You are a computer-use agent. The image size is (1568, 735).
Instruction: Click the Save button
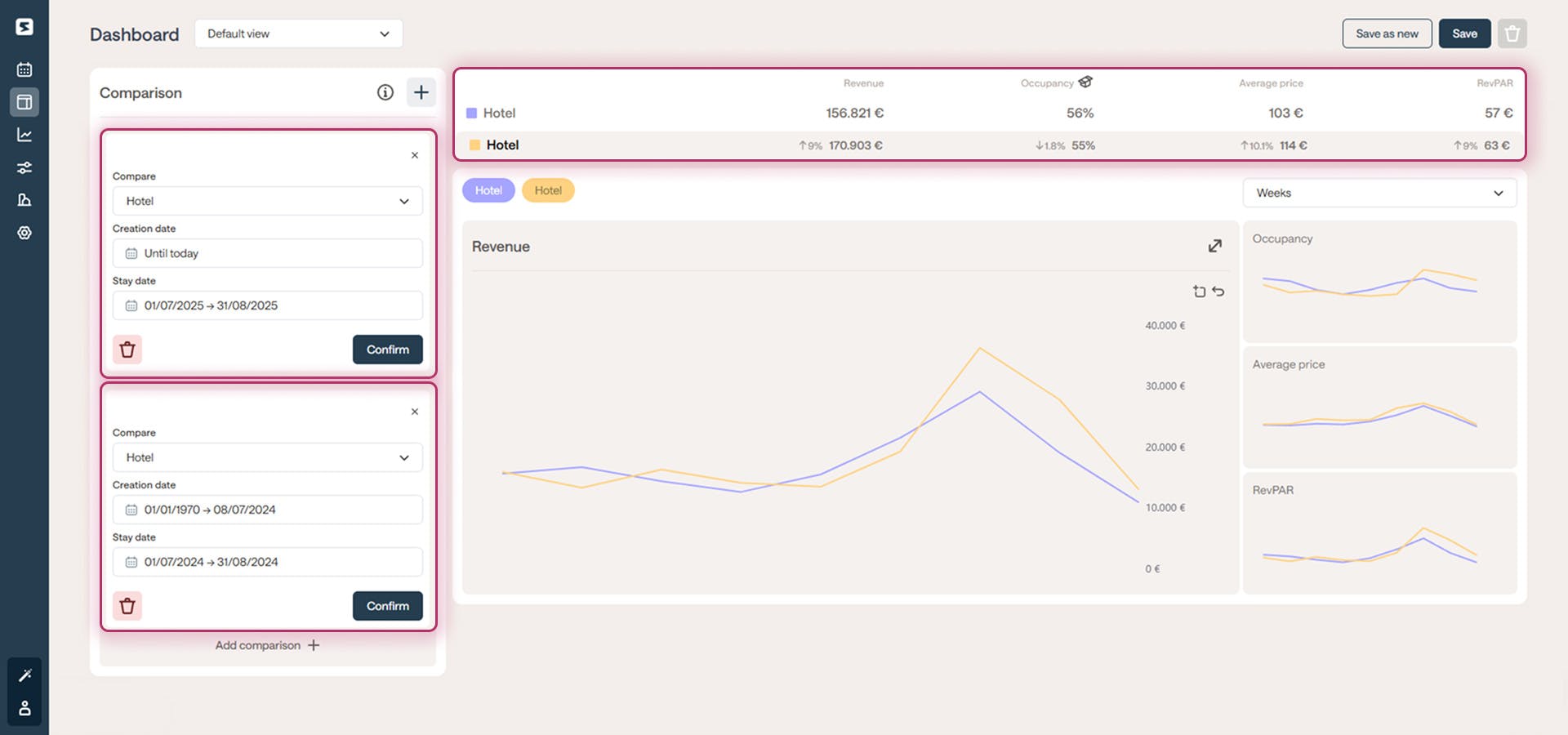[1464, 33]
